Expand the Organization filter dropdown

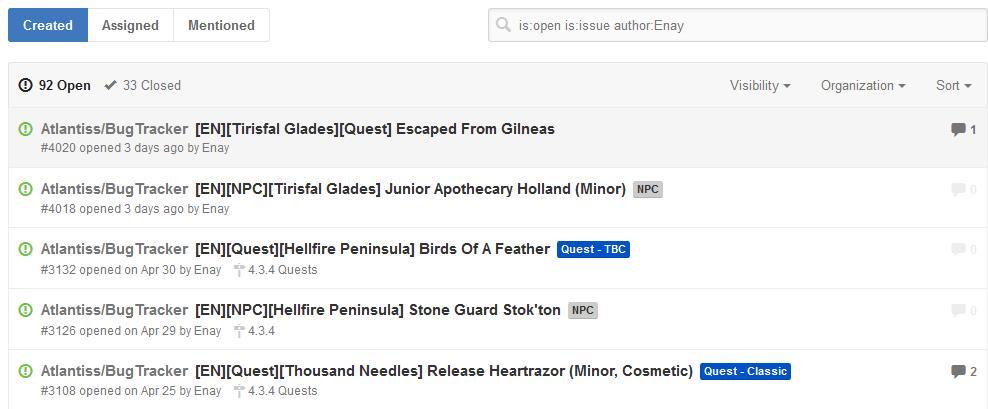click(863, 85)
